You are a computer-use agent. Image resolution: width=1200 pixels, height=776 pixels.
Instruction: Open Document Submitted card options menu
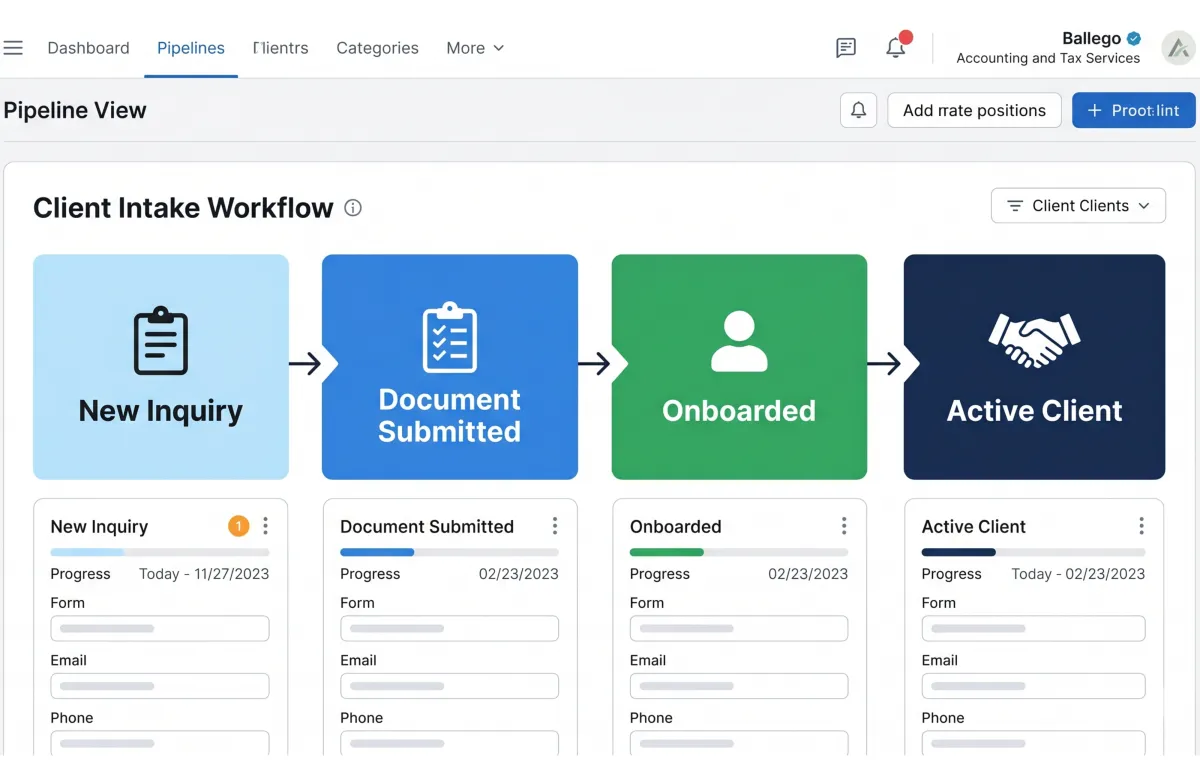point(555,526)
